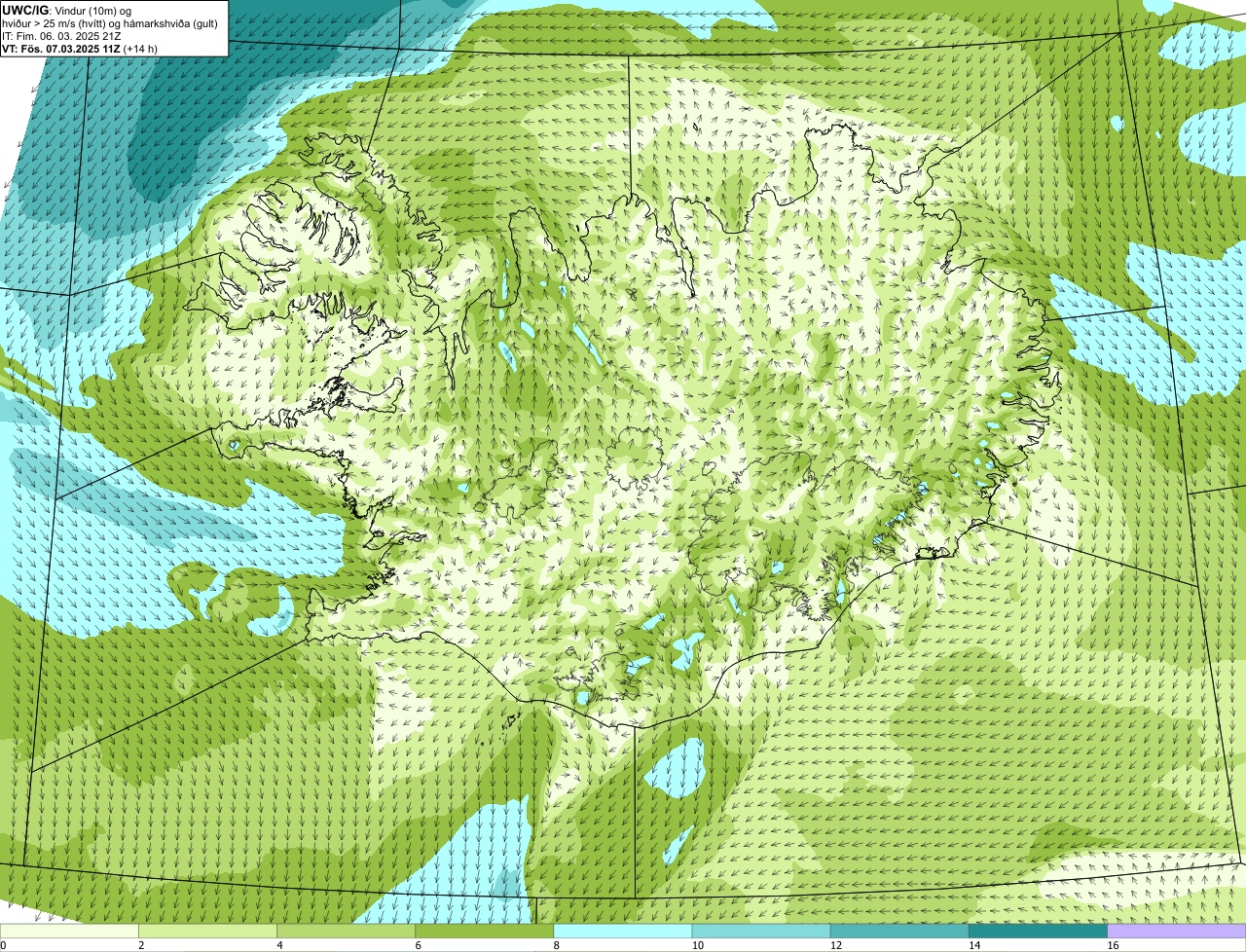The image size is (1246, 952).
Task: Click the light cyan 8–10 legend swatch
Action: (x=623, y=932)
